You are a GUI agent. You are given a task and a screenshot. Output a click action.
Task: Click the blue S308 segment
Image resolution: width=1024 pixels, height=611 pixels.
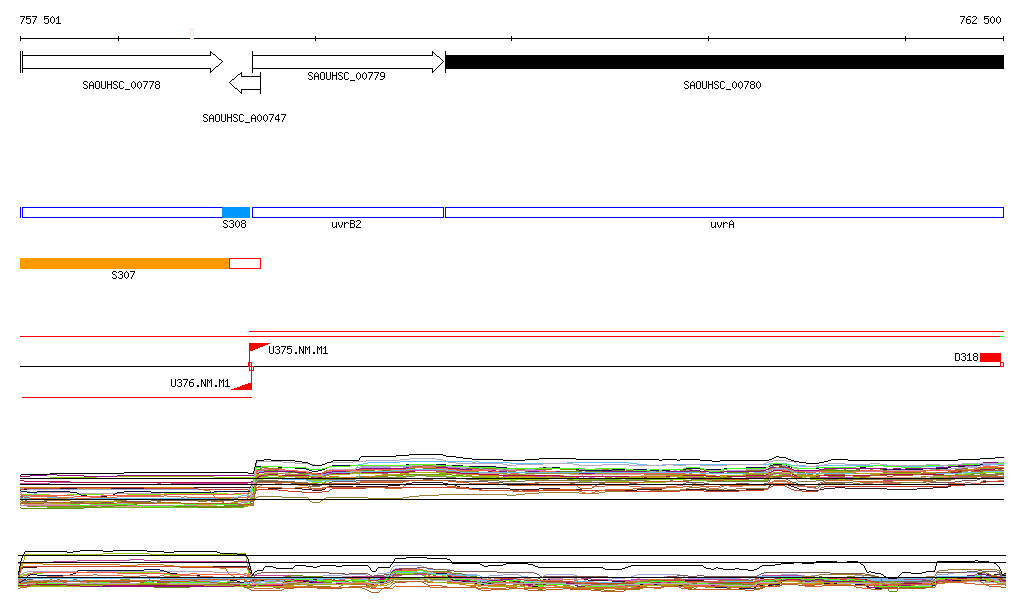tap(235, 212)
